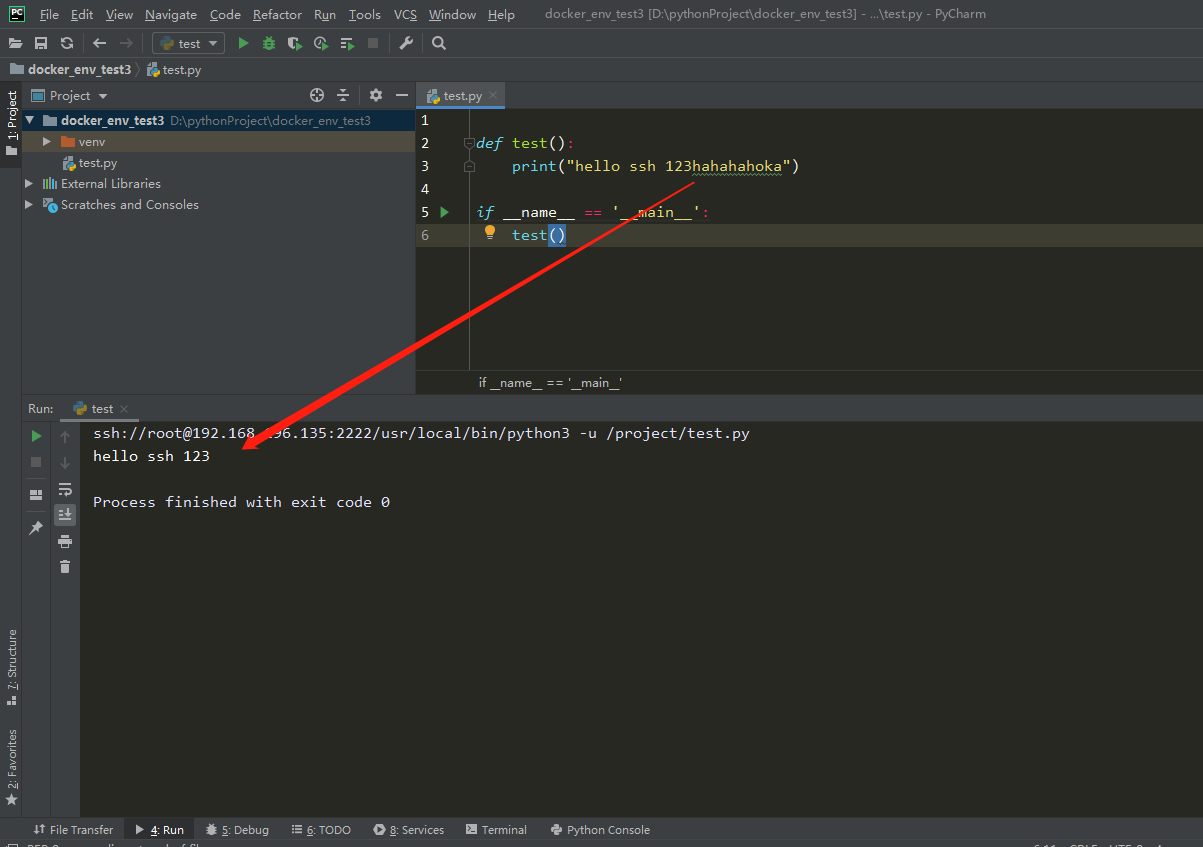Select in project via crosshair icon

click(317, 94)
